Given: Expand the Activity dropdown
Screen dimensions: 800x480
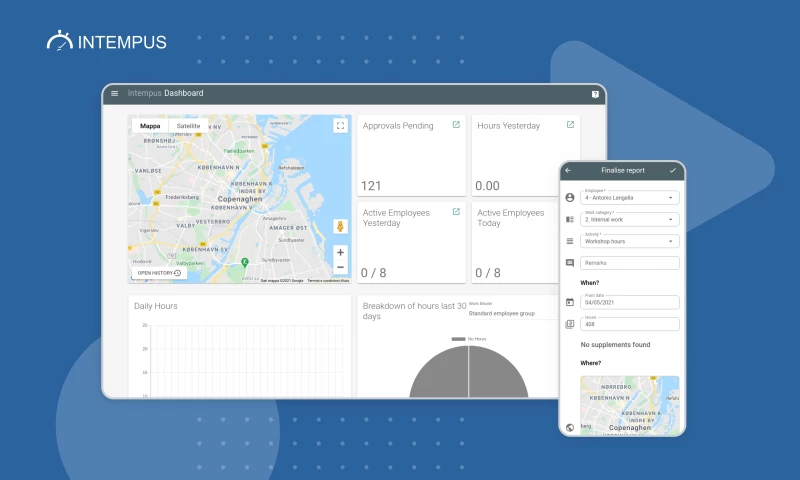Looking at the screenshot, I should [x=629, y=241].
